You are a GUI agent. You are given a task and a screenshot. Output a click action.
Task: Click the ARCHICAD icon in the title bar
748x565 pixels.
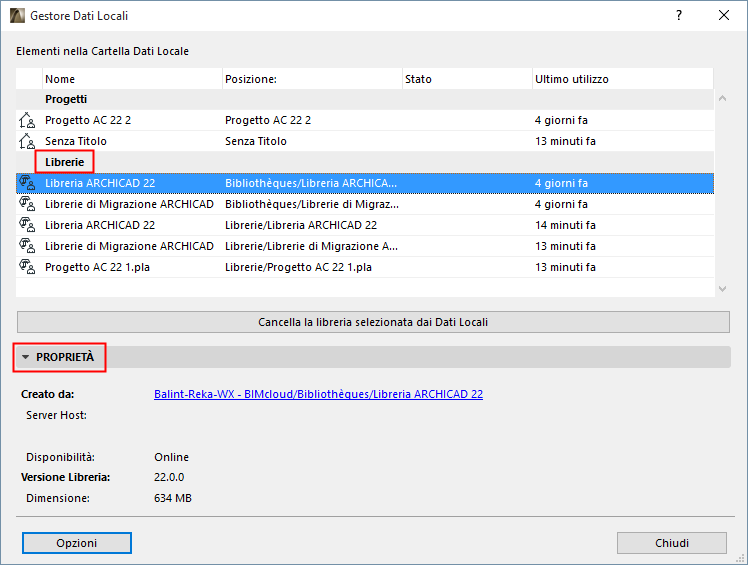point(17,16)
